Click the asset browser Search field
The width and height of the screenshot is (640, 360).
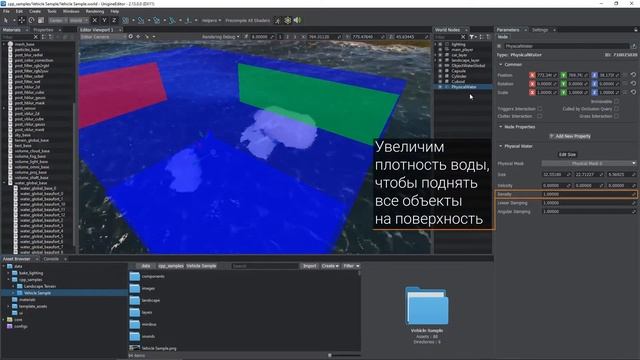(x=265, y=266)
